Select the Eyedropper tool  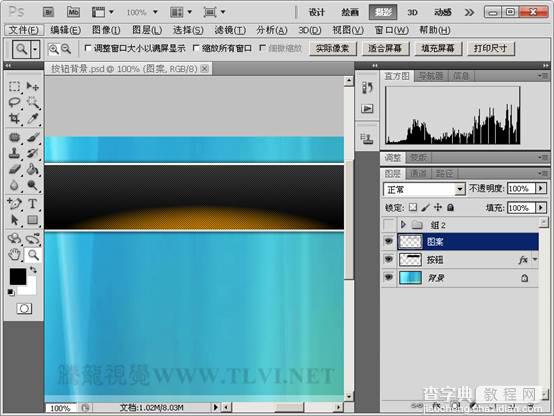(33, 118)
